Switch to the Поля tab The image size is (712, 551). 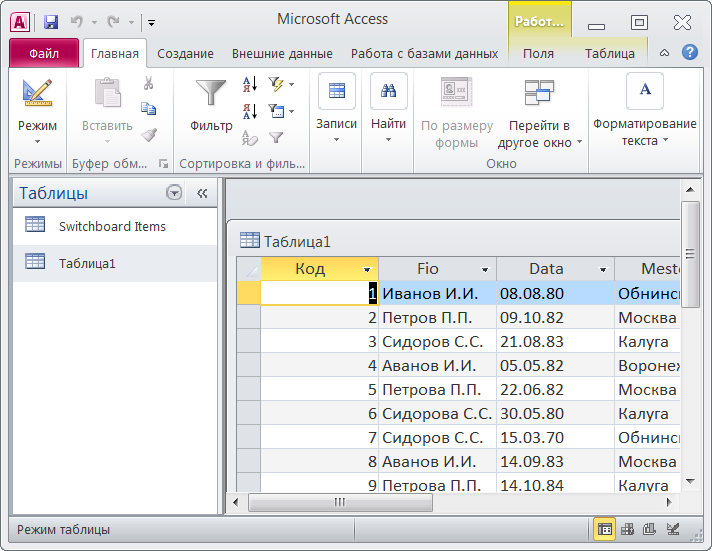pyautogui.click(x=539, y=54)
